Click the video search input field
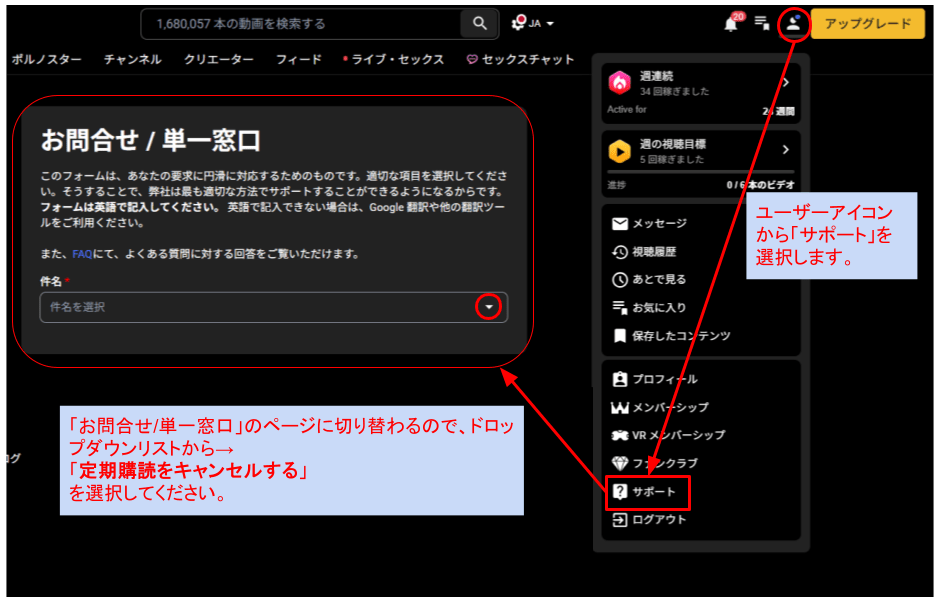The image size is (940, 602). [300, 23]
